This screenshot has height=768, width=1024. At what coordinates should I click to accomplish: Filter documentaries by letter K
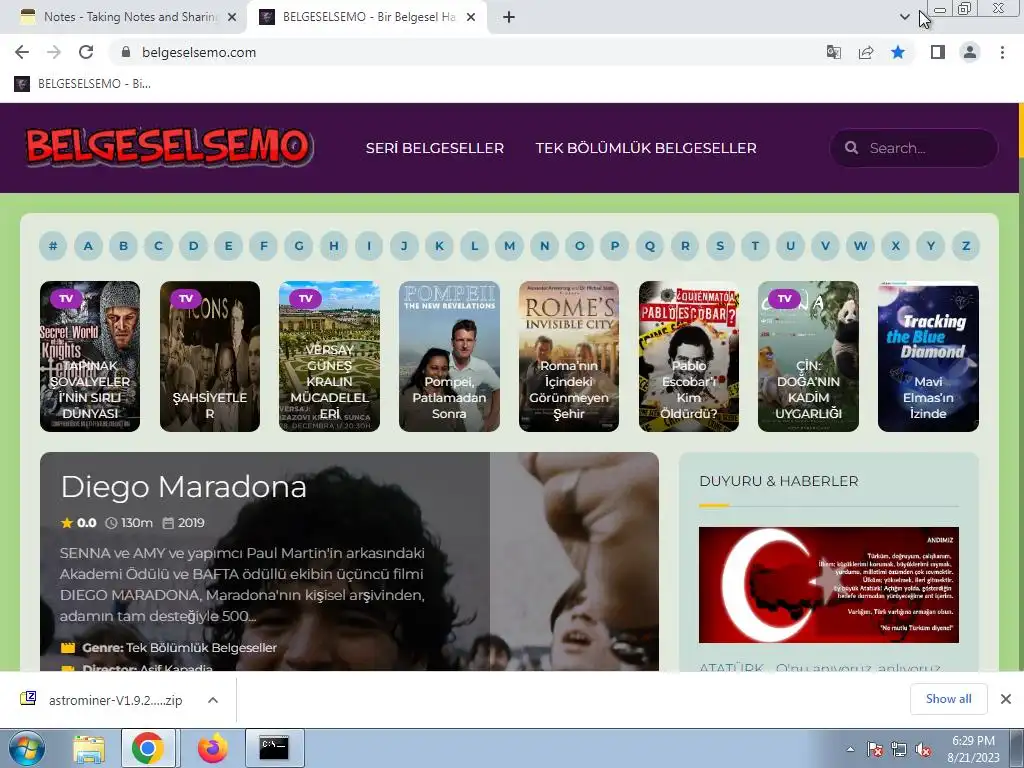(440, 246)
